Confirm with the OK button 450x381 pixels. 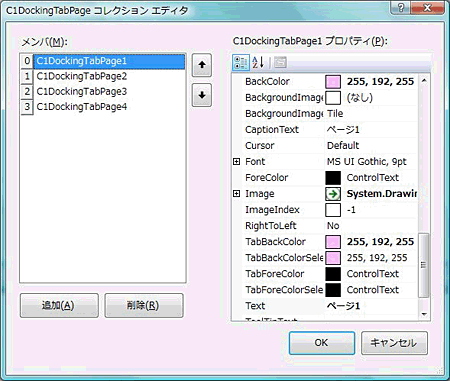pos(322,343)
